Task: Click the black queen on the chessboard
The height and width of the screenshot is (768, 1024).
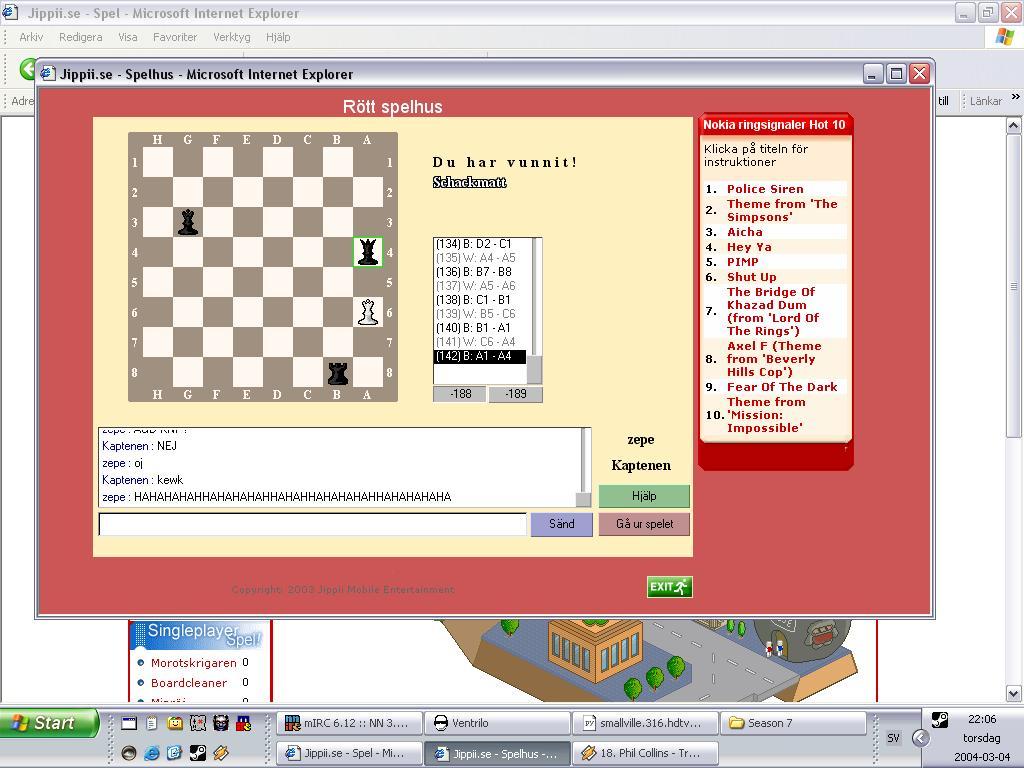Action: 368,252
